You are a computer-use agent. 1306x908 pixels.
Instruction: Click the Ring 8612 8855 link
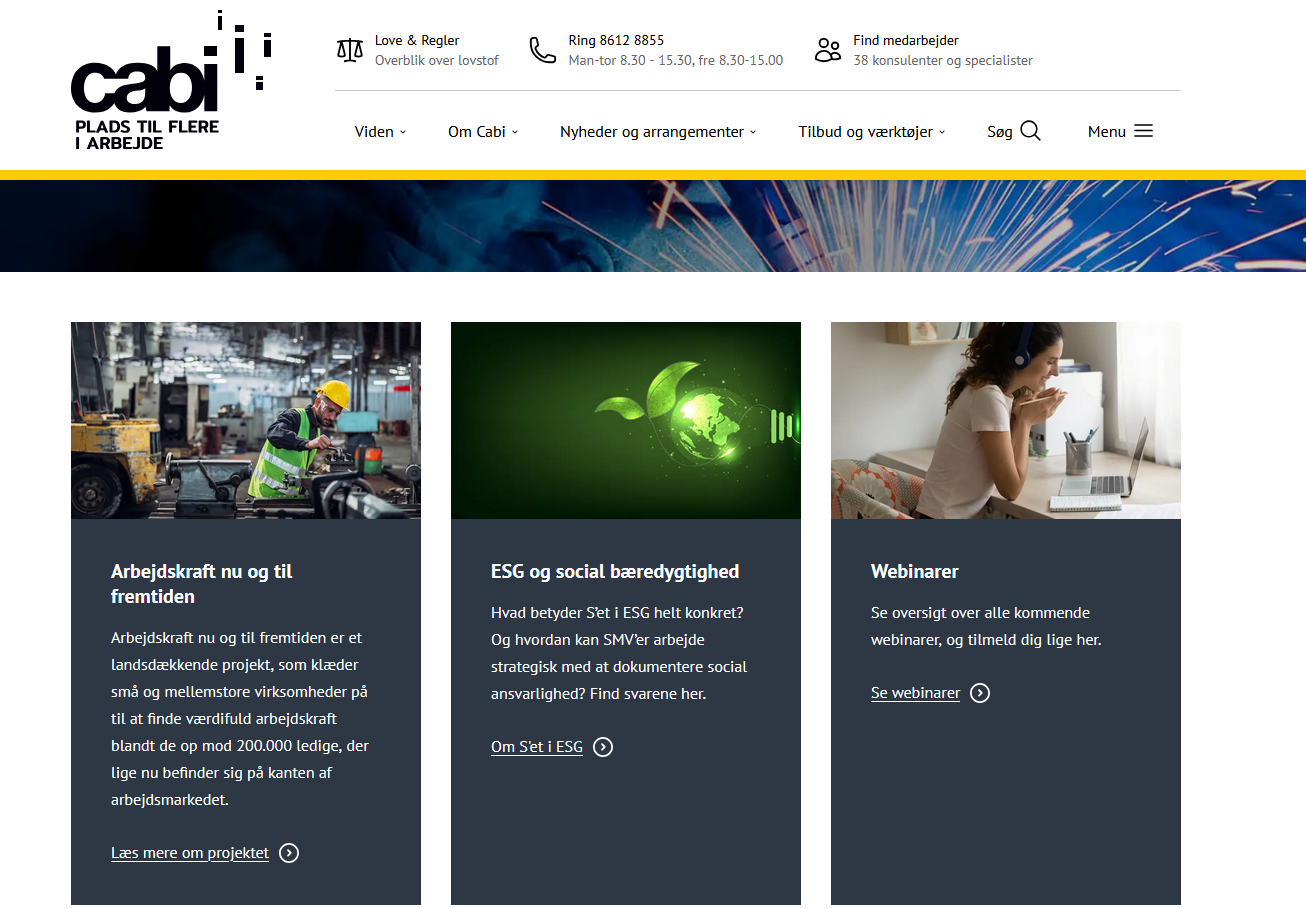coord(616,41)
